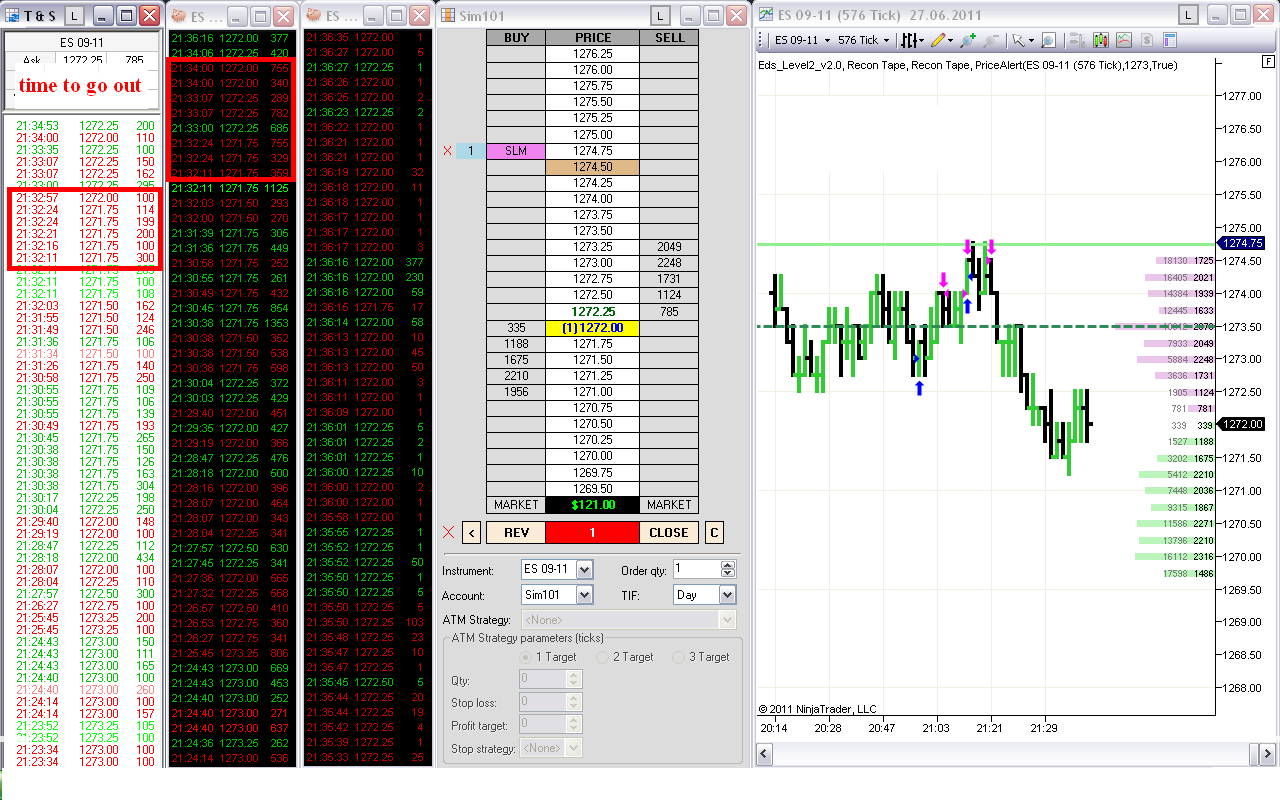The height and width of the screenshot is (800, 1280).
Task: Select the 3 Target radio button
Action: [x=679, y=657]
